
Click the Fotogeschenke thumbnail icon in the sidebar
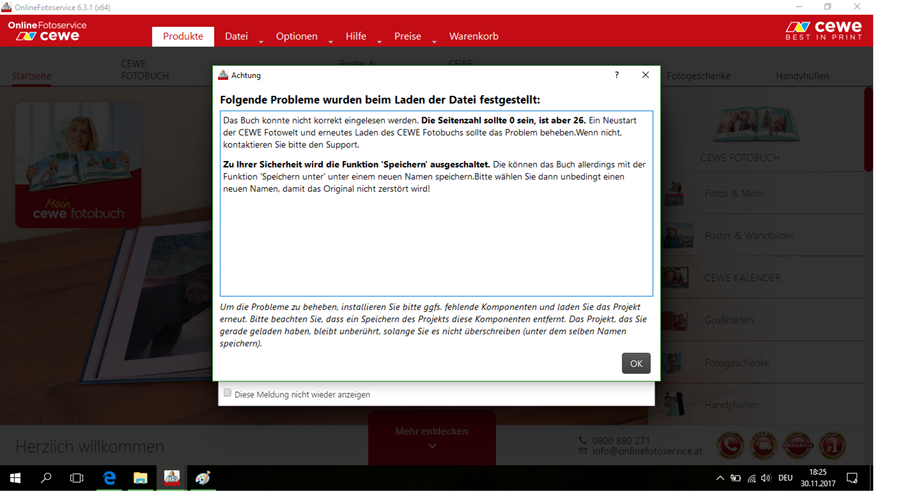[674, 363]
